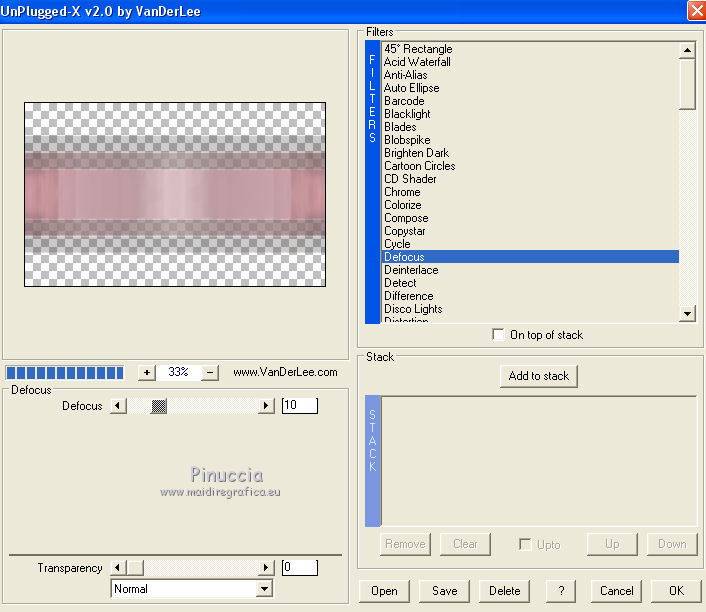Viewport: 706px width, 612px height.
Task: Click the Delete button
Action: click(504, 591)
